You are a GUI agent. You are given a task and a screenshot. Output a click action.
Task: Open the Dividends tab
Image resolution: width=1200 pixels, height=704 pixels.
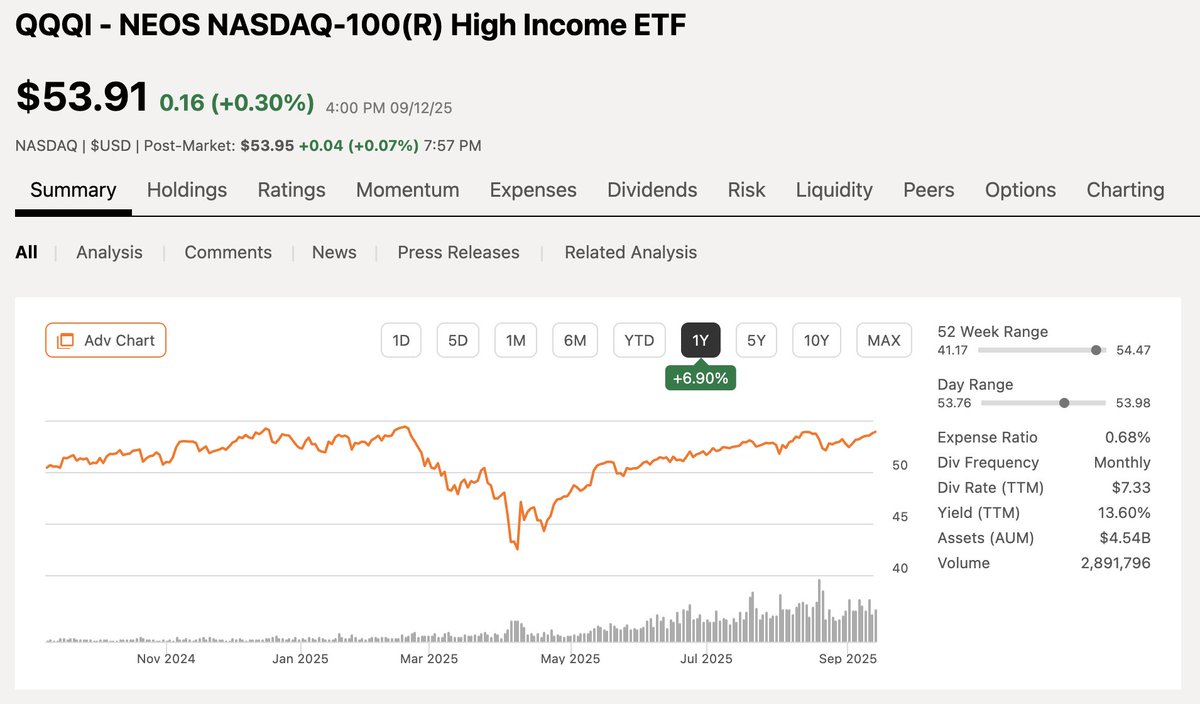(652, 190)
